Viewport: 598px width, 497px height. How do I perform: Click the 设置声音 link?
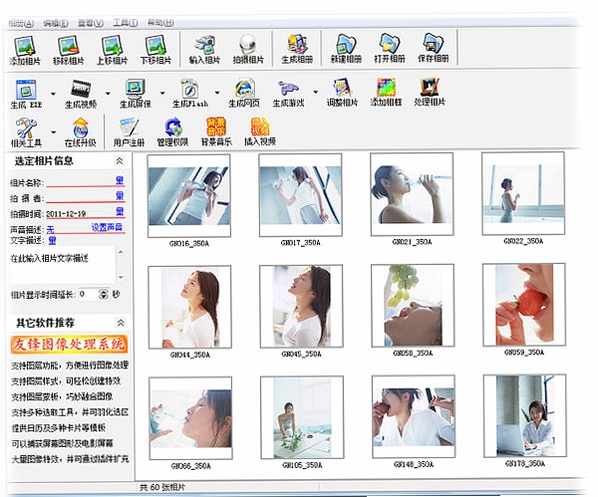pos(107,227)
